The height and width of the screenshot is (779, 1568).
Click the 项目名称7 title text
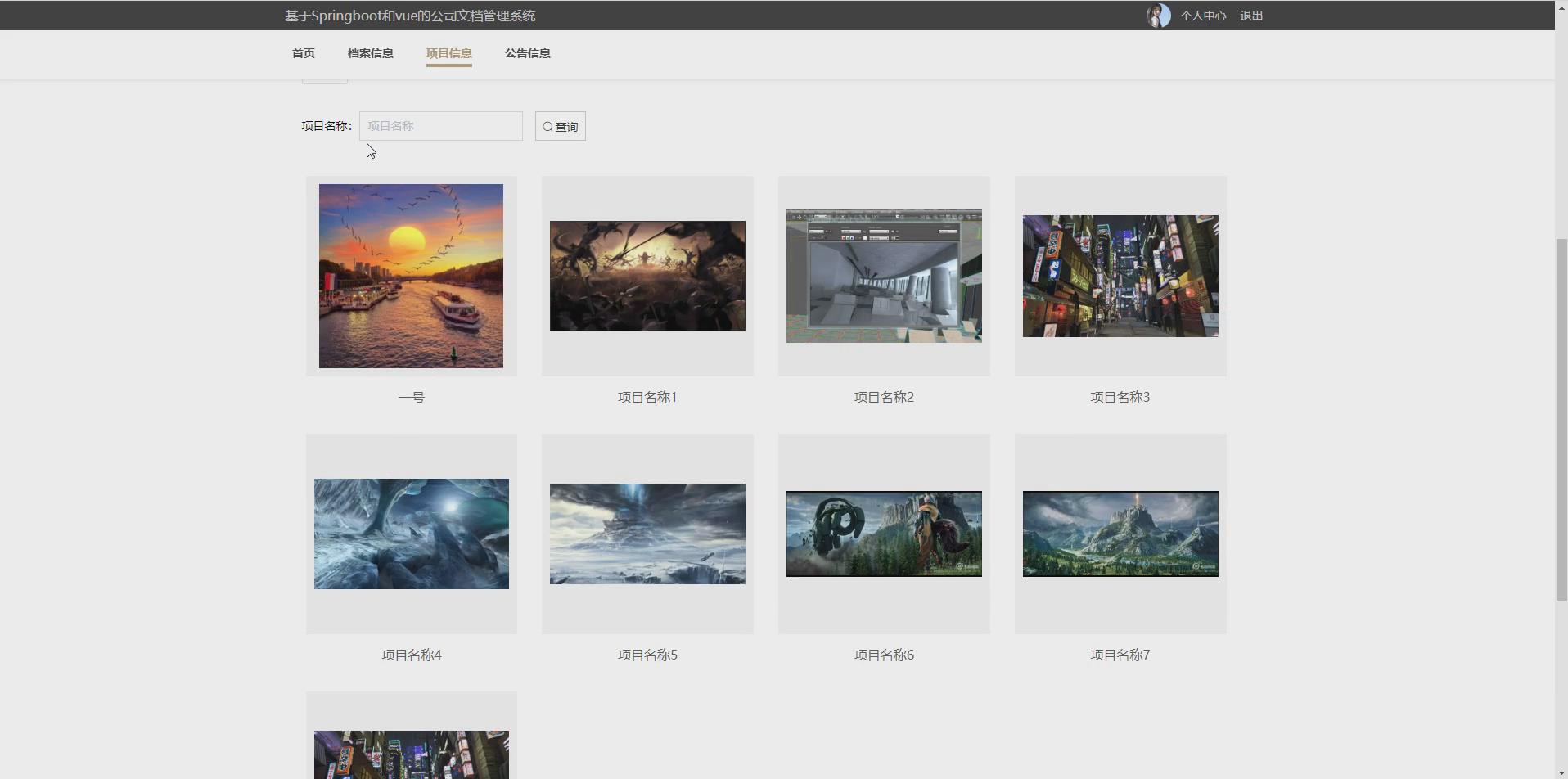pyautogui.click(x=1120, y=655)
